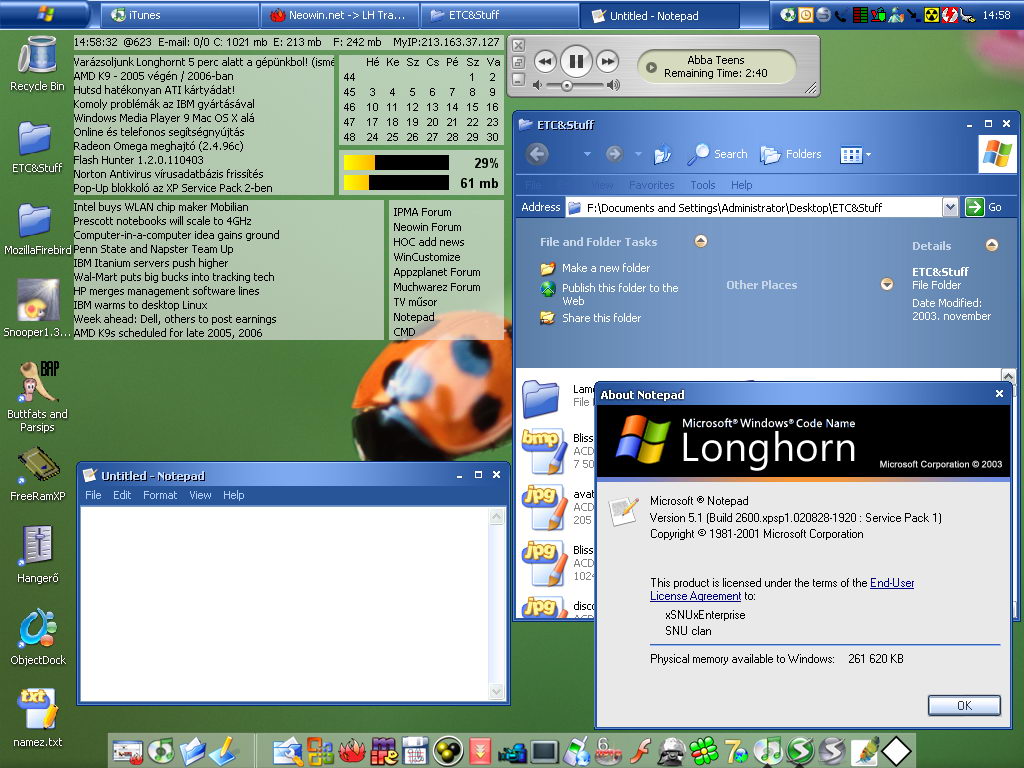Launch the paintbrush icon in dock
This screenshot has width=1024, height=768.
pyautogui.click(x=864, y=752)
